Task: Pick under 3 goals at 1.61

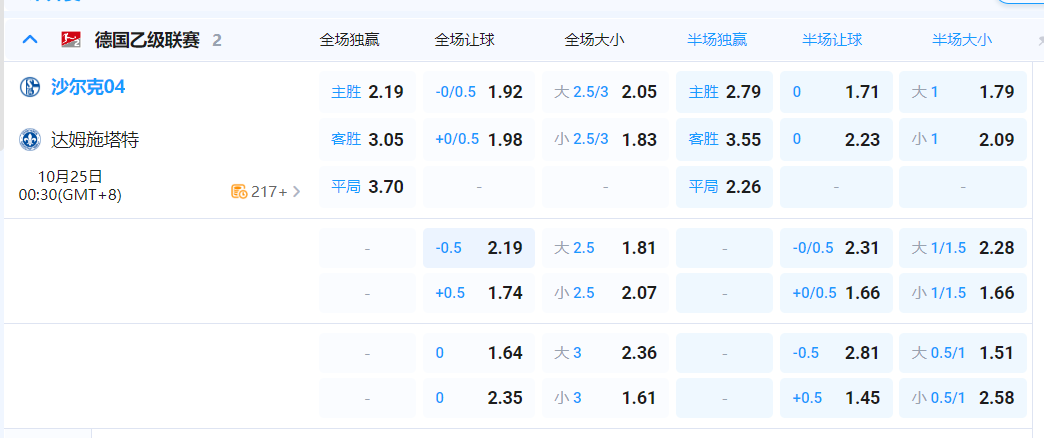Action: pyautogui.click(x=605, y=398)
